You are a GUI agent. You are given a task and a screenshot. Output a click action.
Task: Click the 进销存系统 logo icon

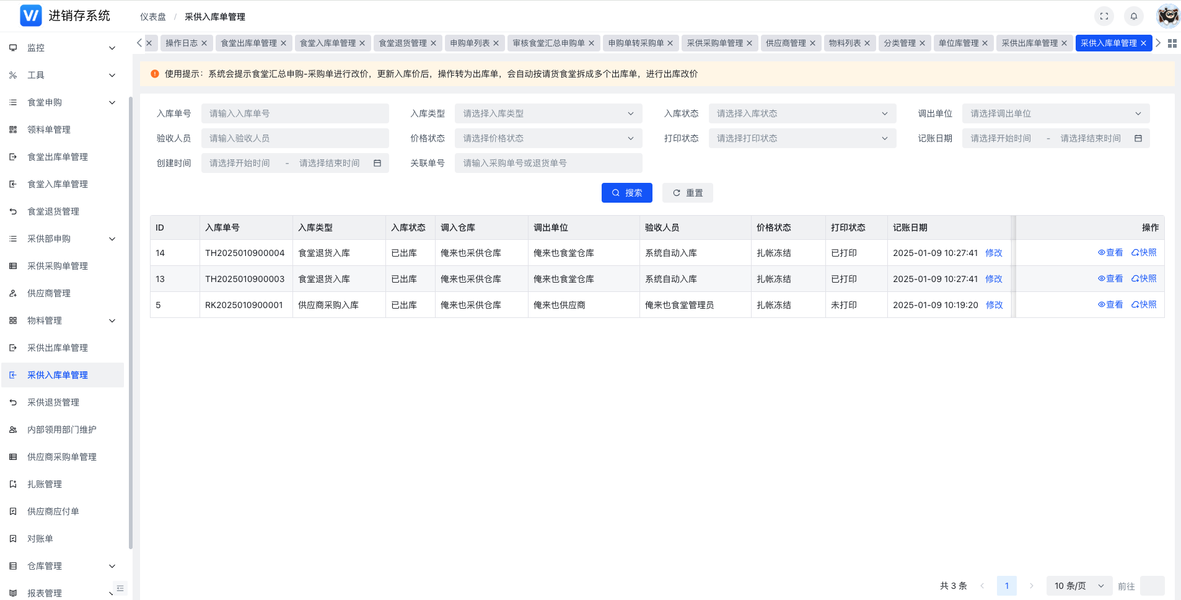31,16
